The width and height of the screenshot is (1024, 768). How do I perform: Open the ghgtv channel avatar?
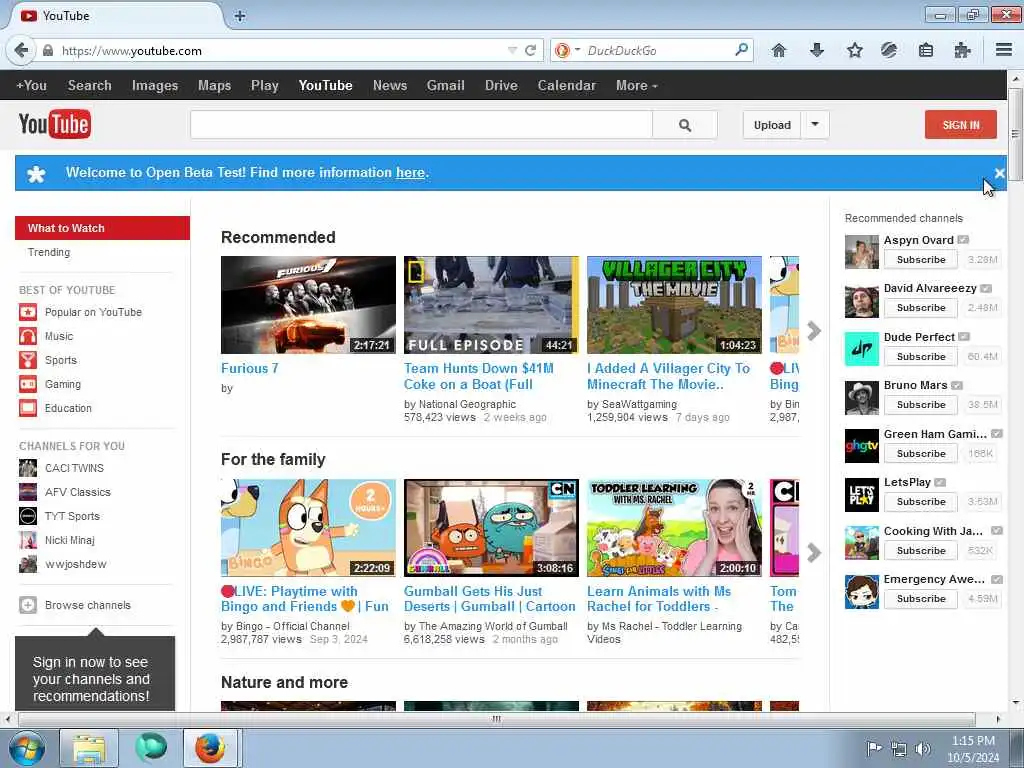[861, 446]
